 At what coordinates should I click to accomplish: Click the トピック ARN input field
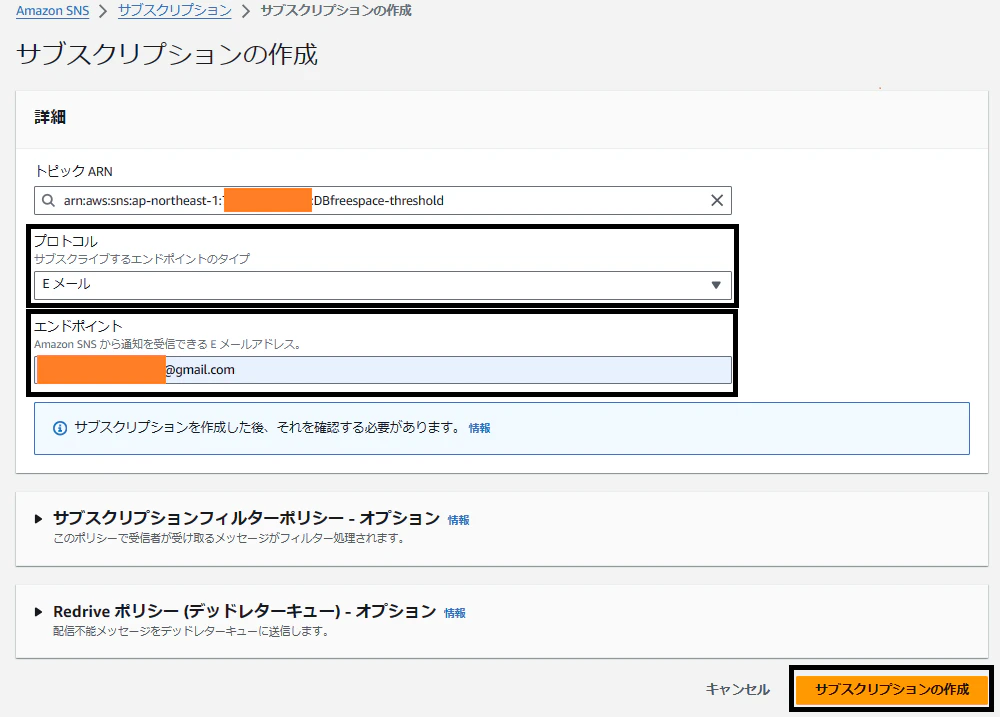[383, 200]
